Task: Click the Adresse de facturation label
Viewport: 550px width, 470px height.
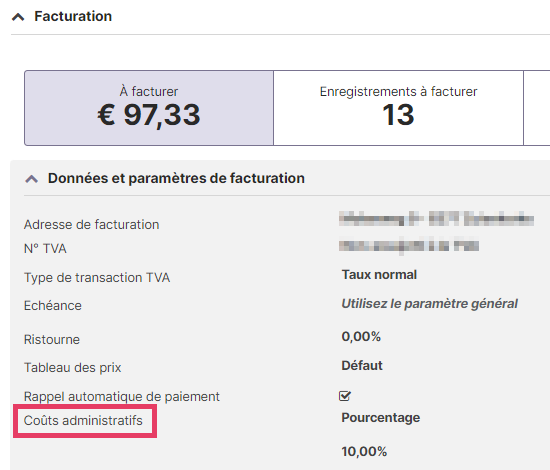Action: click(x=92, y=224)
